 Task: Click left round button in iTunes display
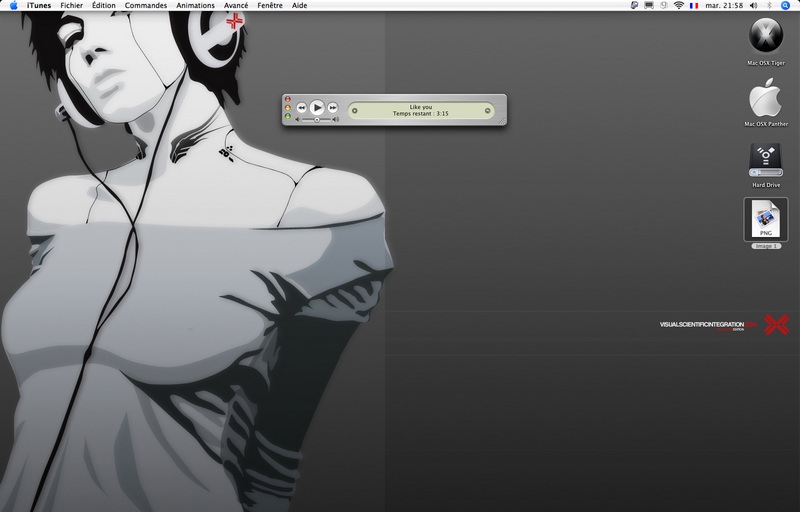[355, 111]
